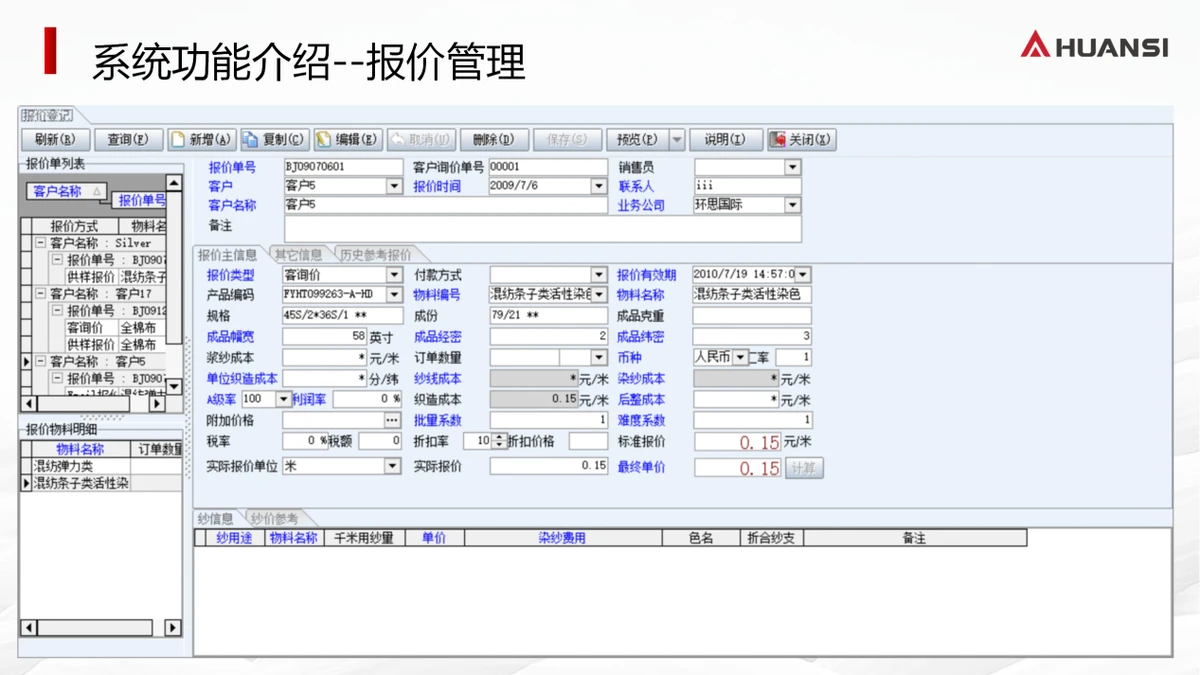Screen dimensions: 1200x675
Task: Open the 实际报价单位 dropdown showing 米
Action: click(393, 467)
